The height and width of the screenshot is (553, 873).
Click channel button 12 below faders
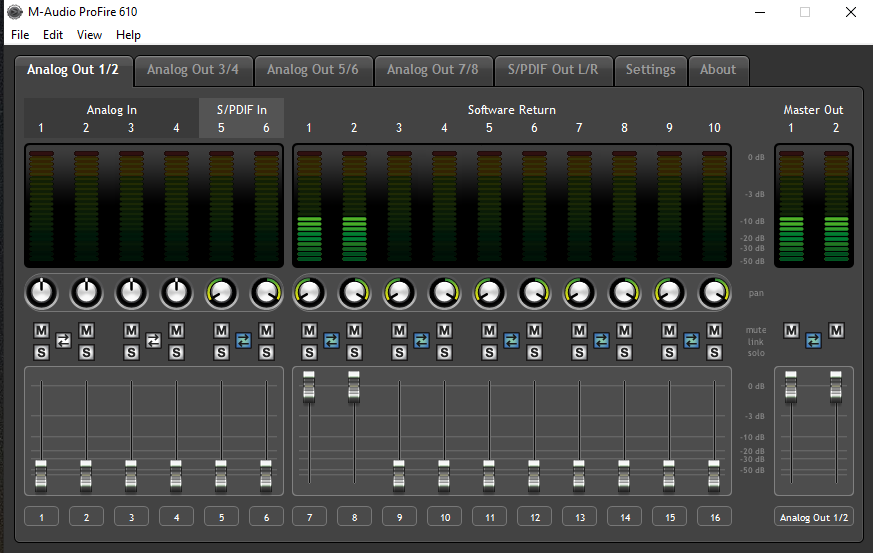tap(534, 517)
